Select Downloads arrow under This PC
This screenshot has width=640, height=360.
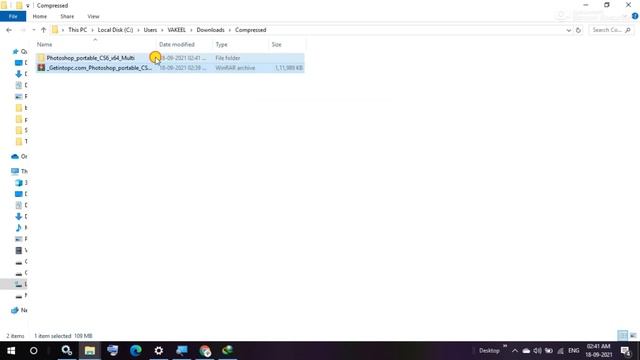click(x=18, y=216)
